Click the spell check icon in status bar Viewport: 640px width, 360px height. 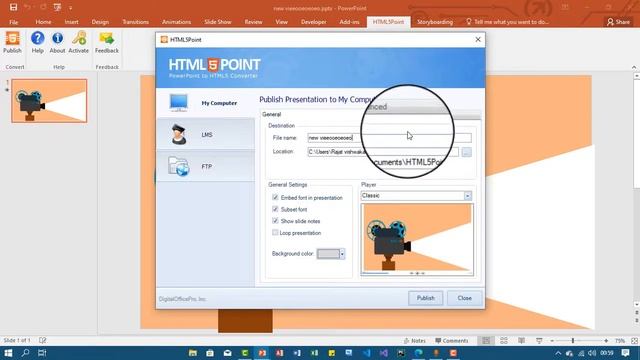[x=42, y=340]
